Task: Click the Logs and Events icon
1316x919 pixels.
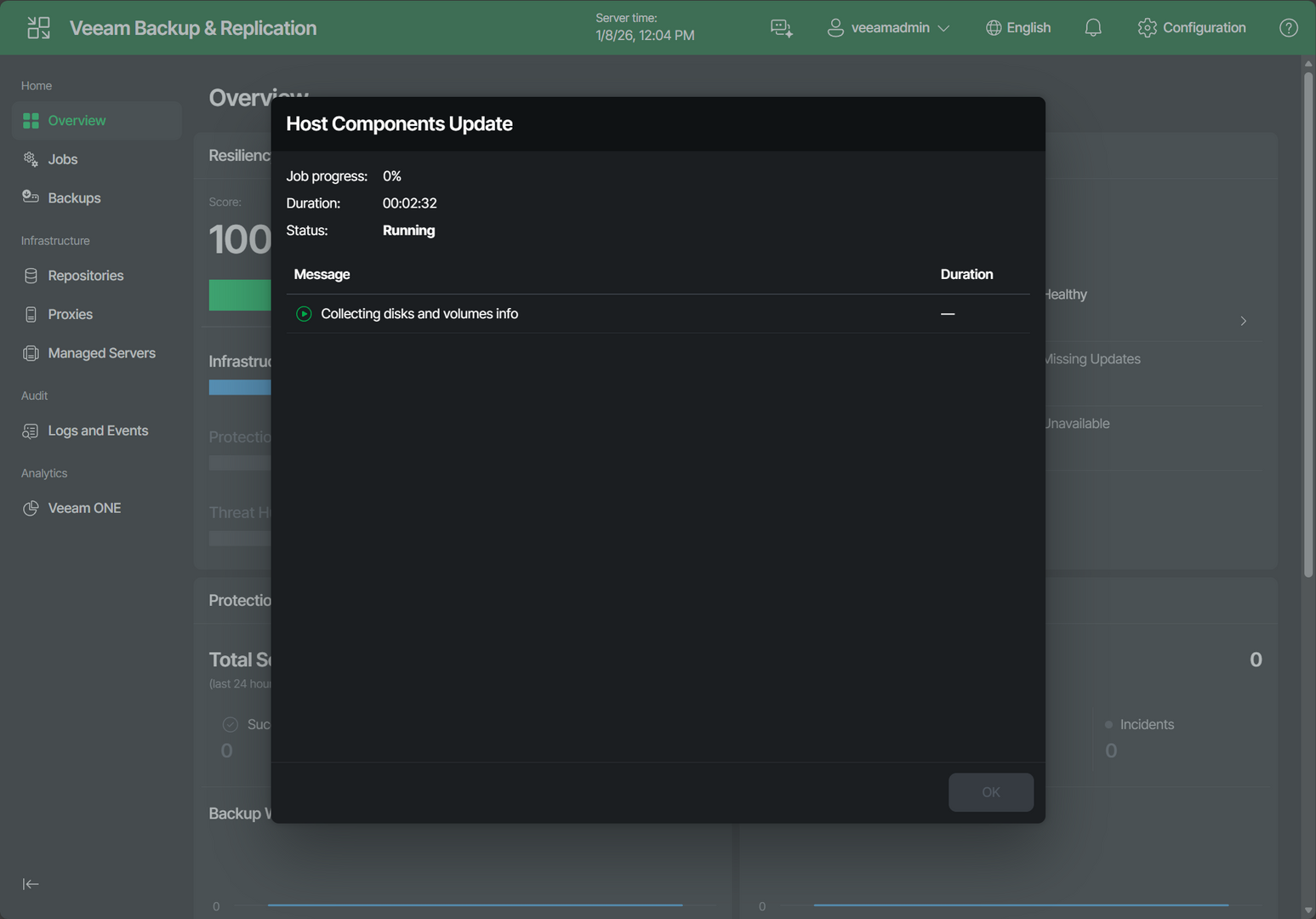Action: coord(31,431)
